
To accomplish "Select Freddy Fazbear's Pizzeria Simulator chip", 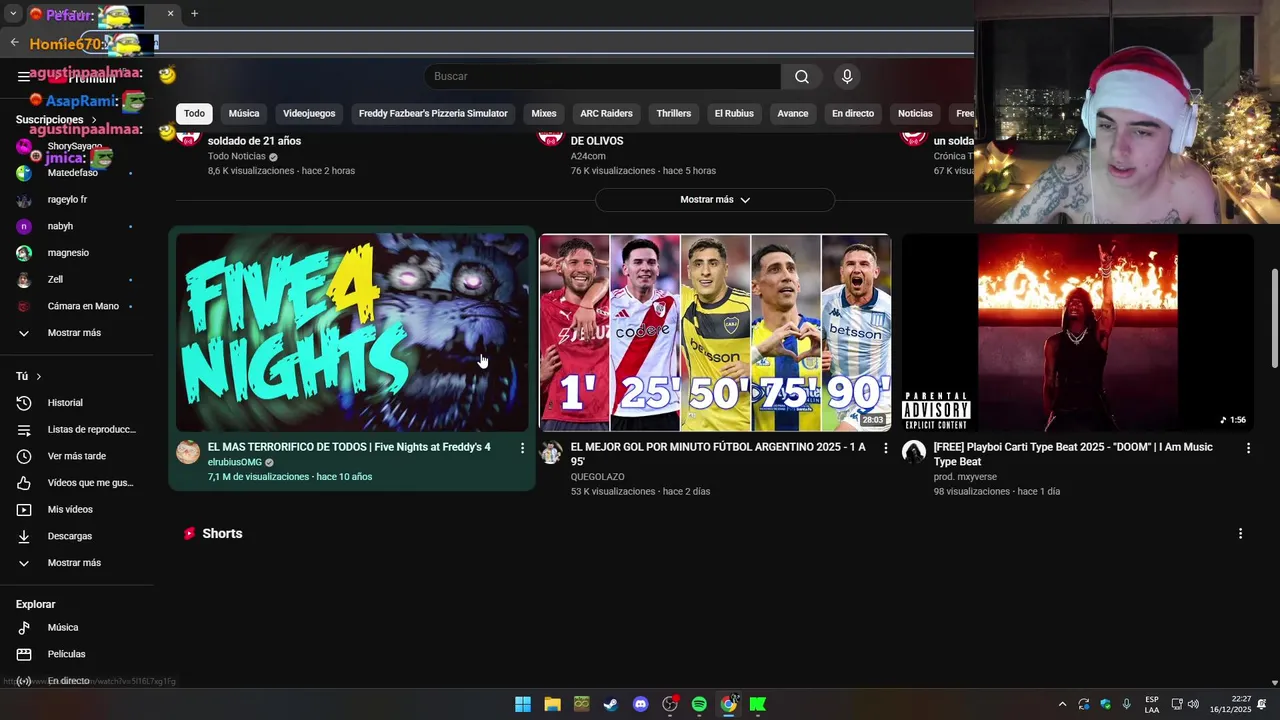I will [433, 113].
